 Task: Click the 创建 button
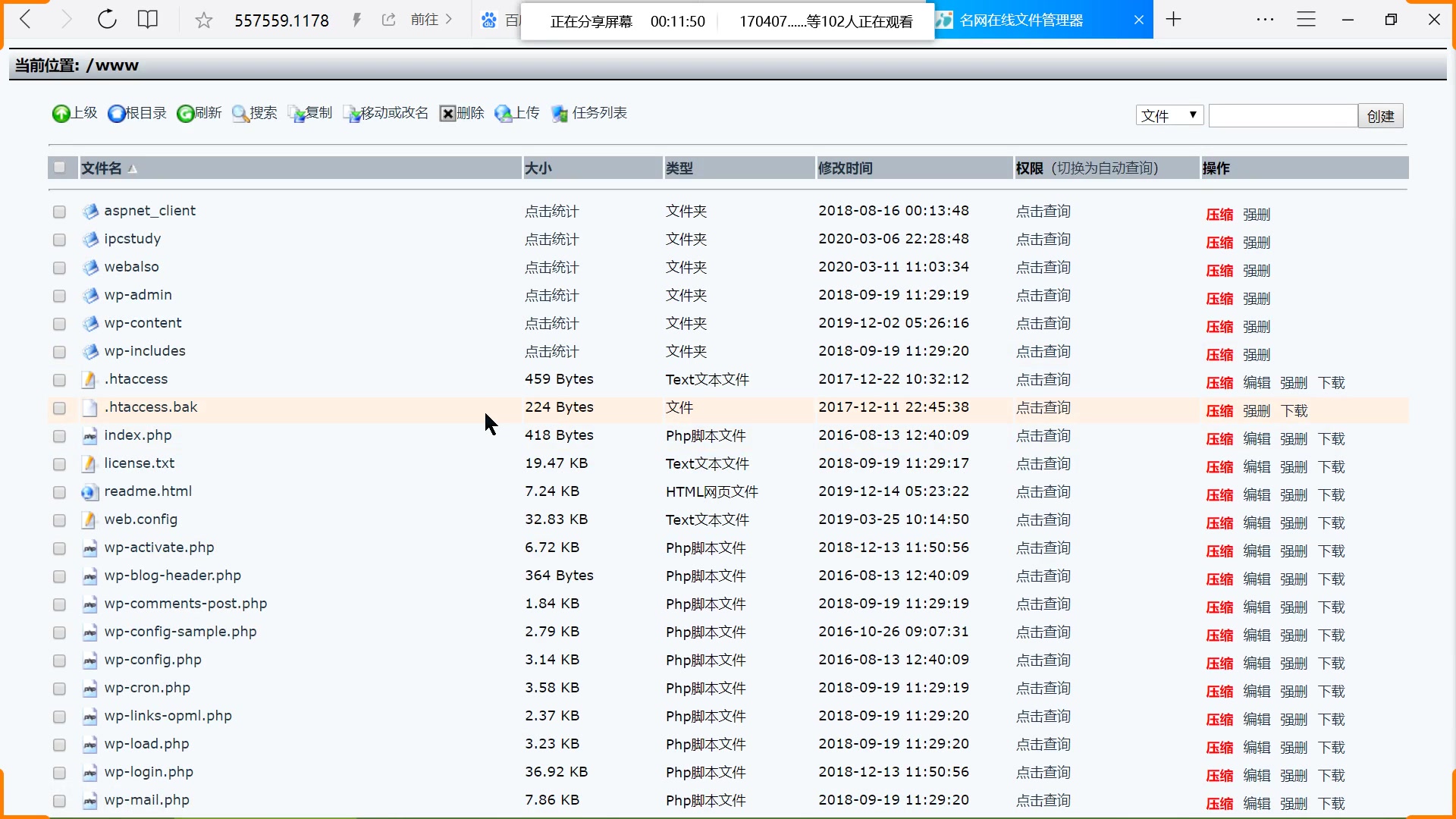click(1380, 116)
